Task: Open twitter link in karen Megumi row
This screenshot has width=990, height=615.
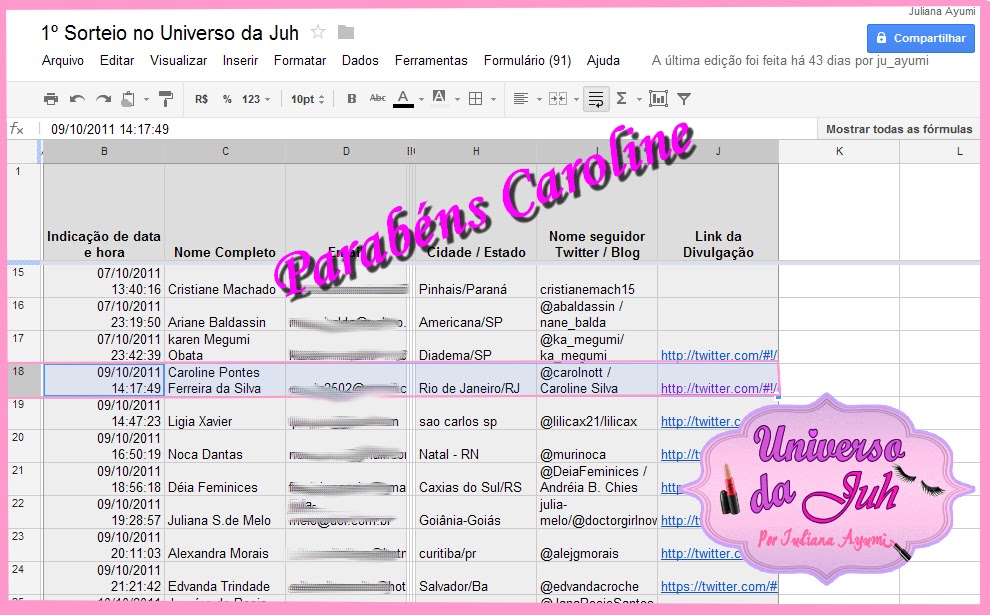Action: click(x=719, y=355)
